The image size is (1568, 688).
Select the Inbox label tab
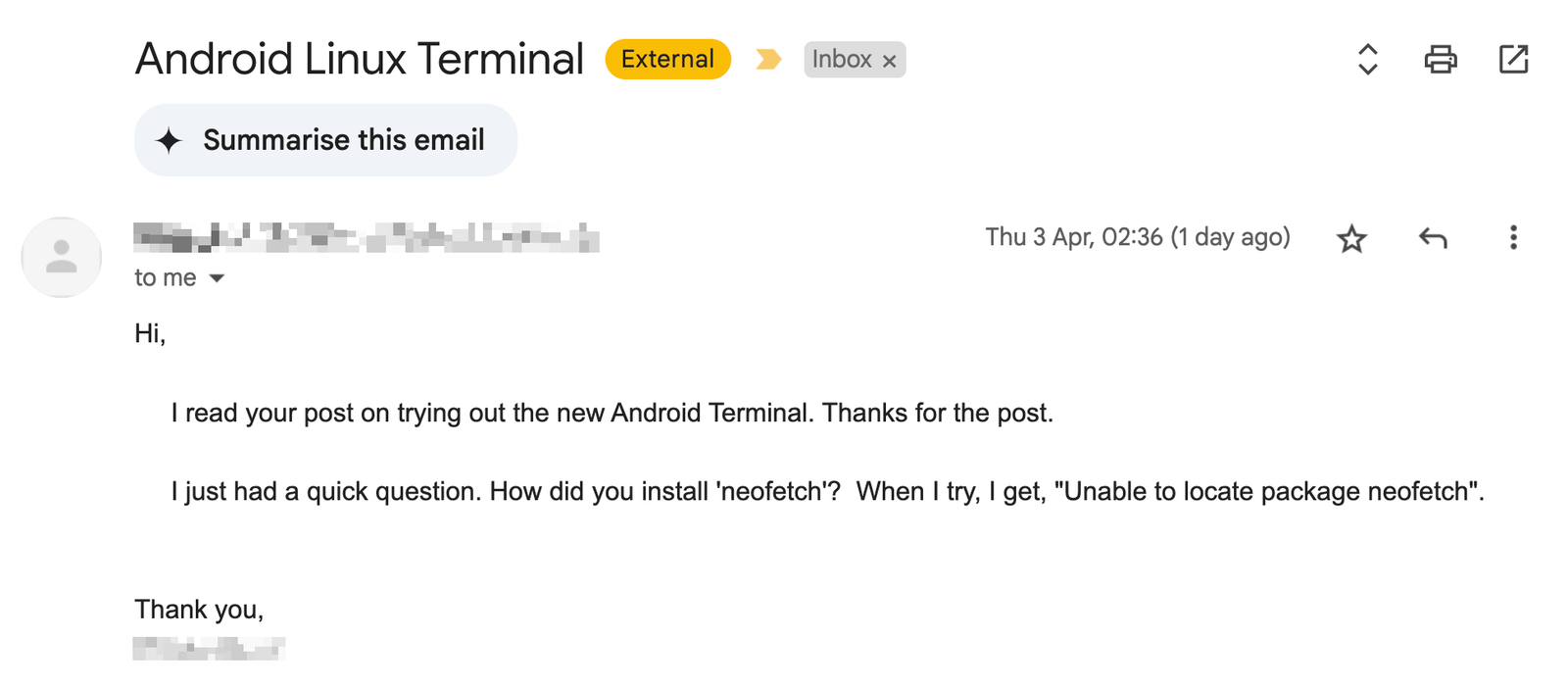pyautogui.click(x=841, y=59)
